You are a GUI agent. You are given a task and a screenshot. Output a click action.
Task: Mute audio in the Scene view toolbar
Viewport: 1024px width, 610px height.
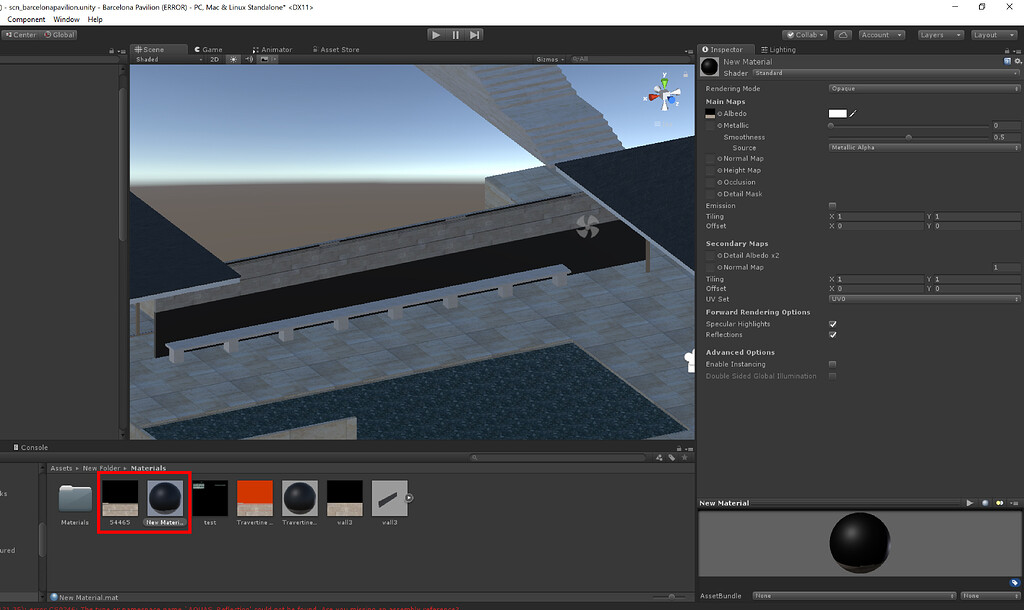click(x=248, y=59)
